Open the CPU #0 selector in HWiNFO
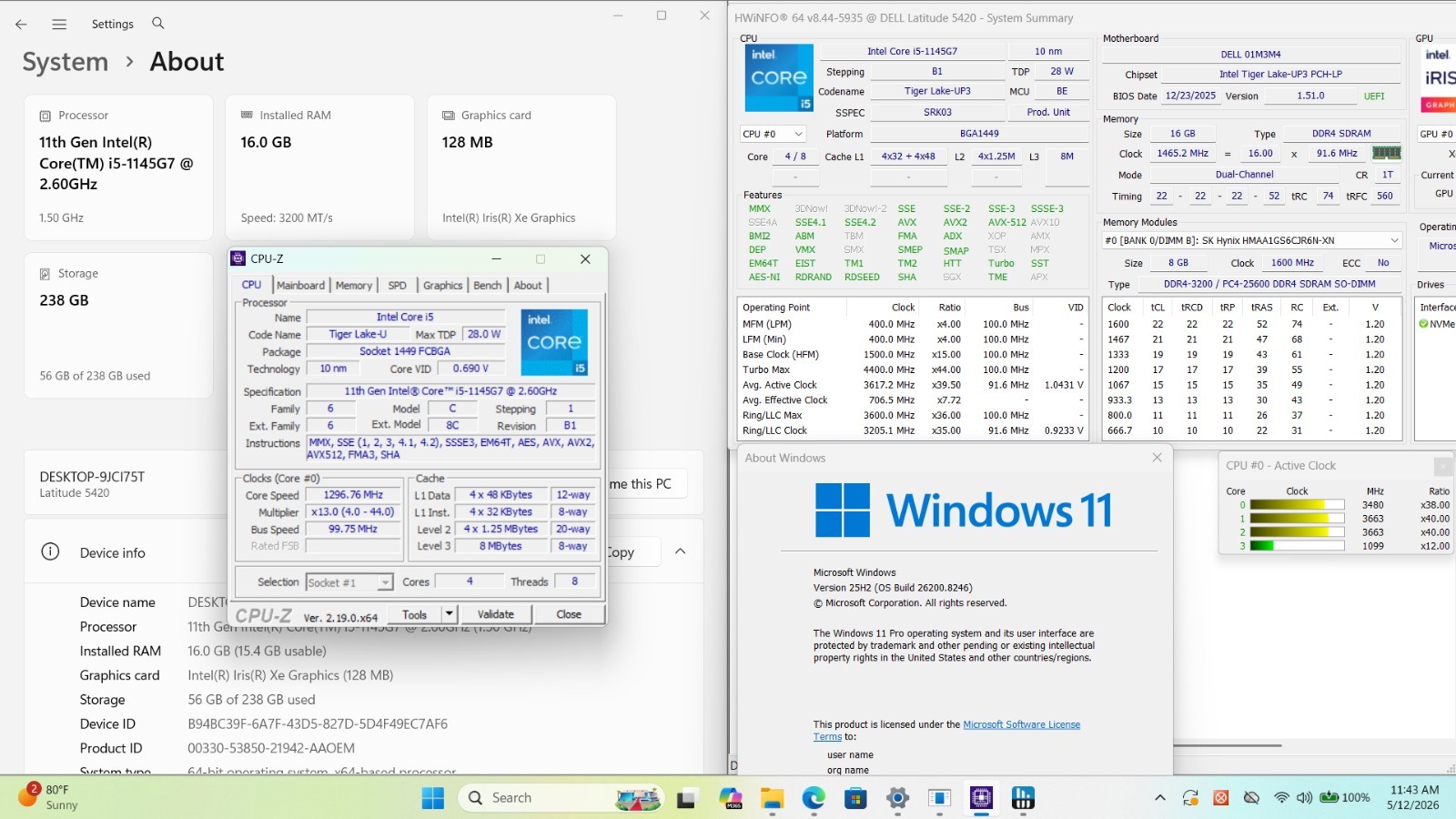Viewport: 1456px width, 819px height. 773,134
